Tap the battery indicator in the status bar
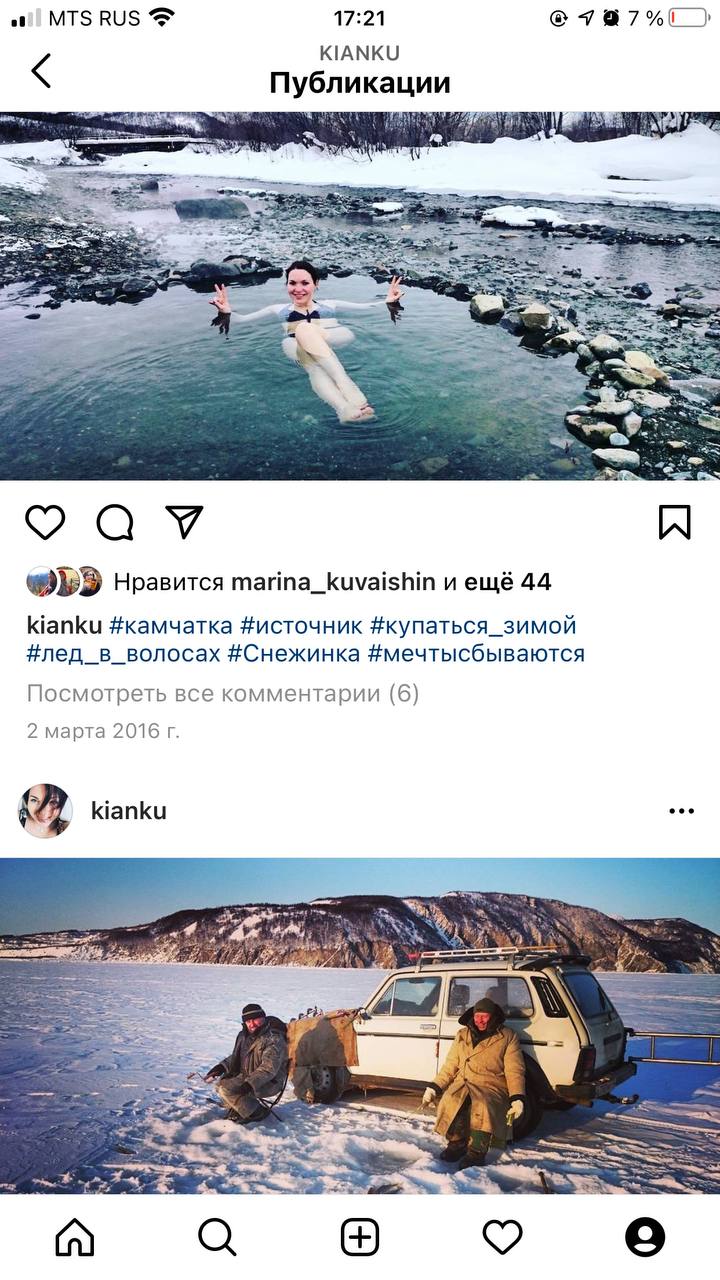720x1280 pixels. click(x=688, y=18)
